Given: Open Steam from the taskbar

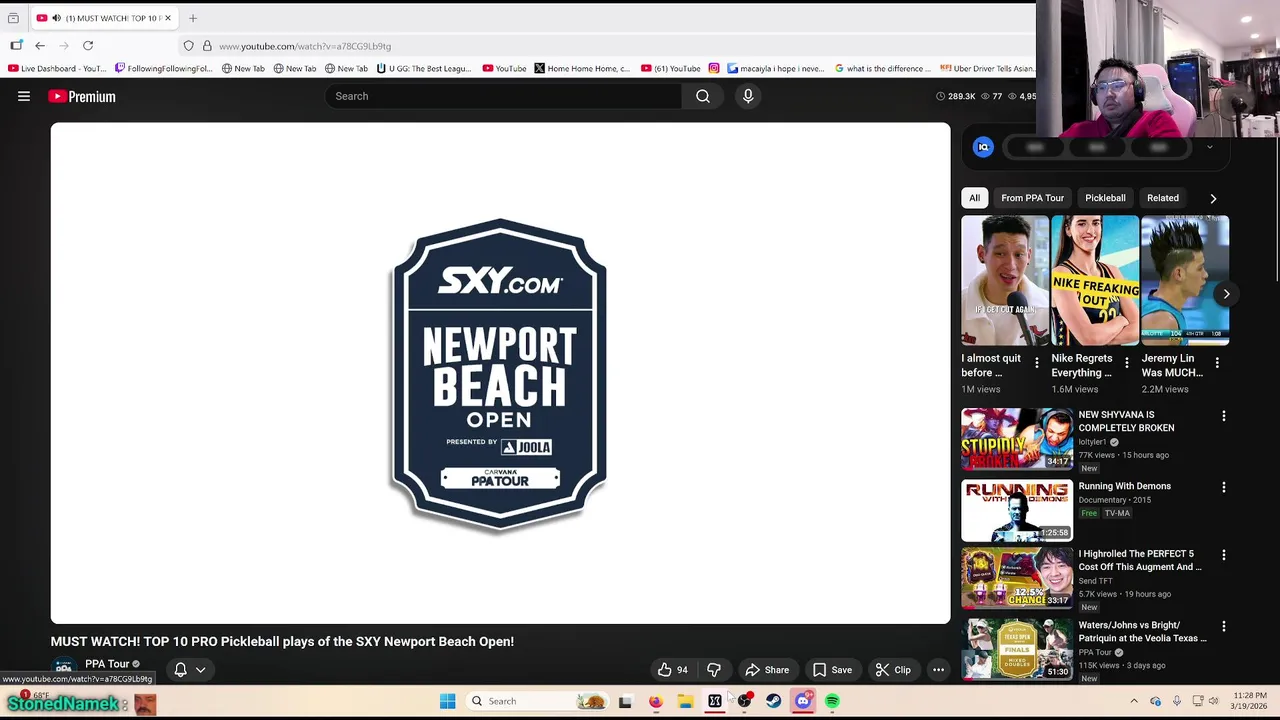Looking at the screenshot, I should 773,701.
